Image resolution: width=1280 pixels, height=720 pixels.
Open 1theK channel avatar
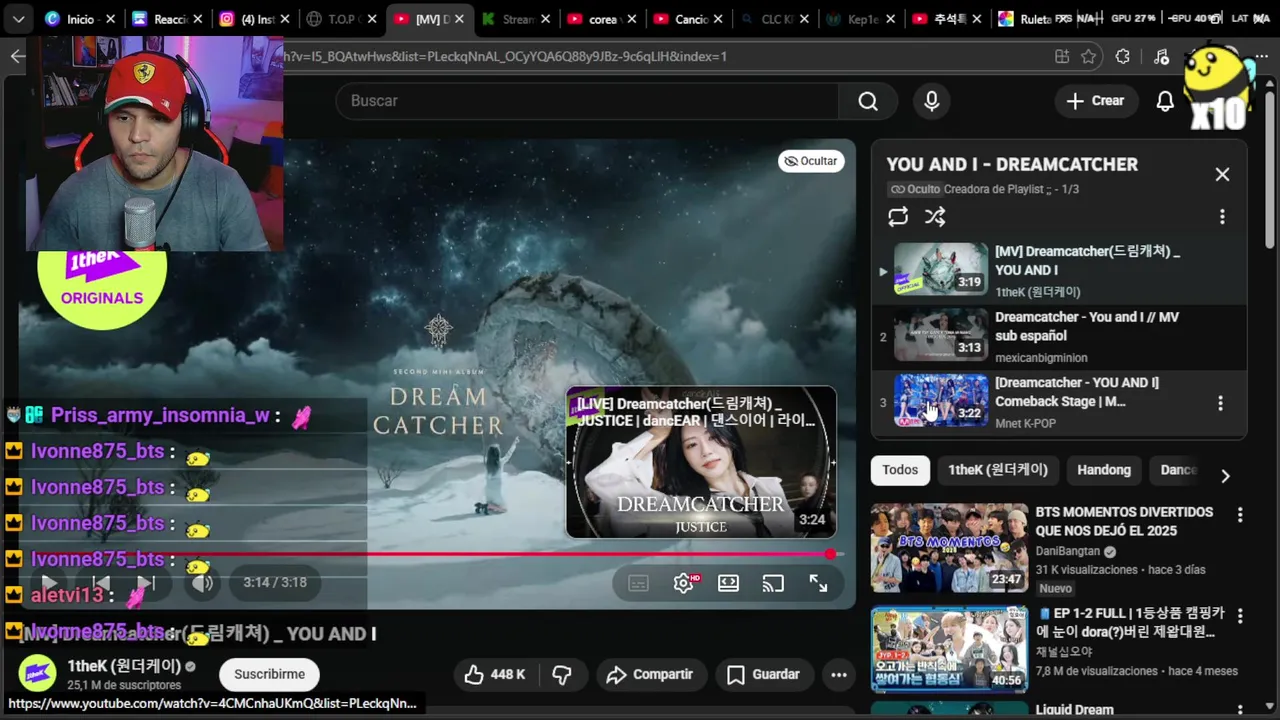click(x=38, y=674)
